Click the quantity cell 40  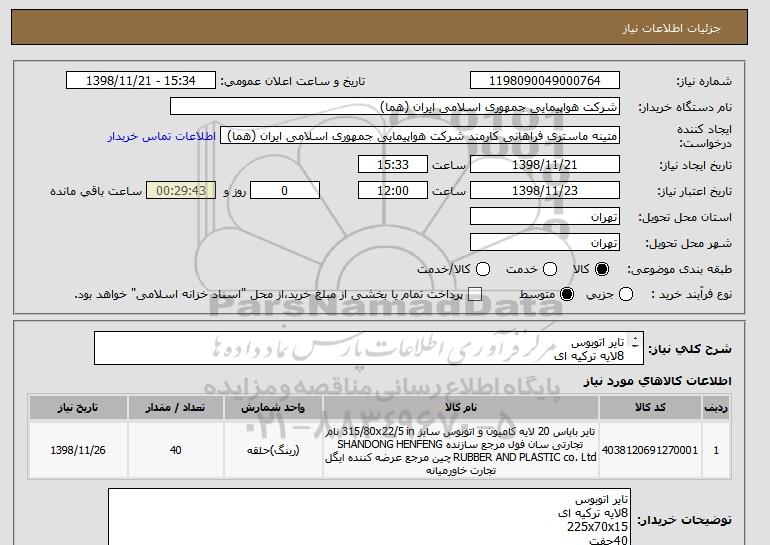click(x=176, y=450)
